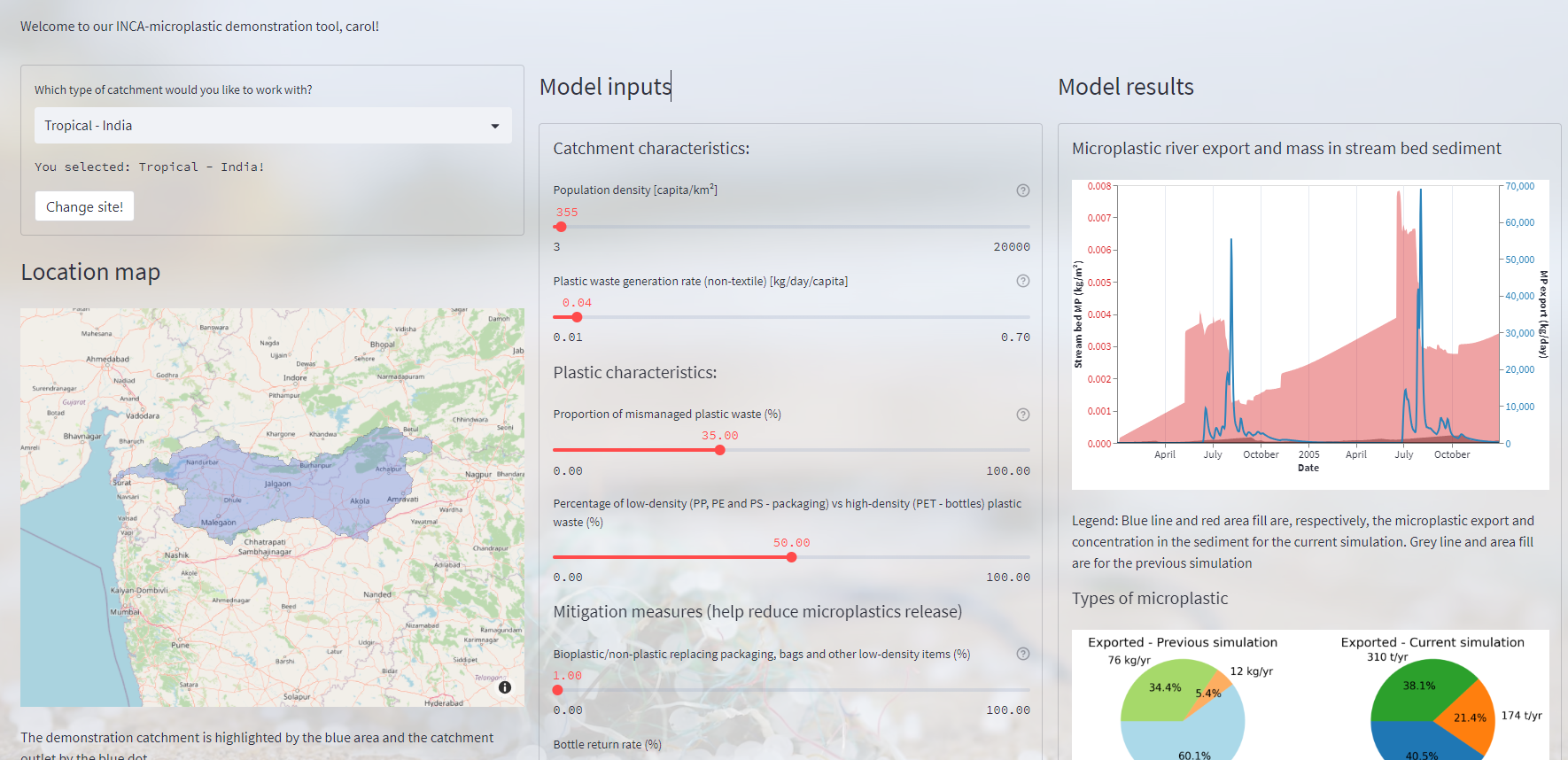This screenshot has width=1568, height=760.
Task: Click help icon for Plastic waste generation rate
Action: [1022, 281]
